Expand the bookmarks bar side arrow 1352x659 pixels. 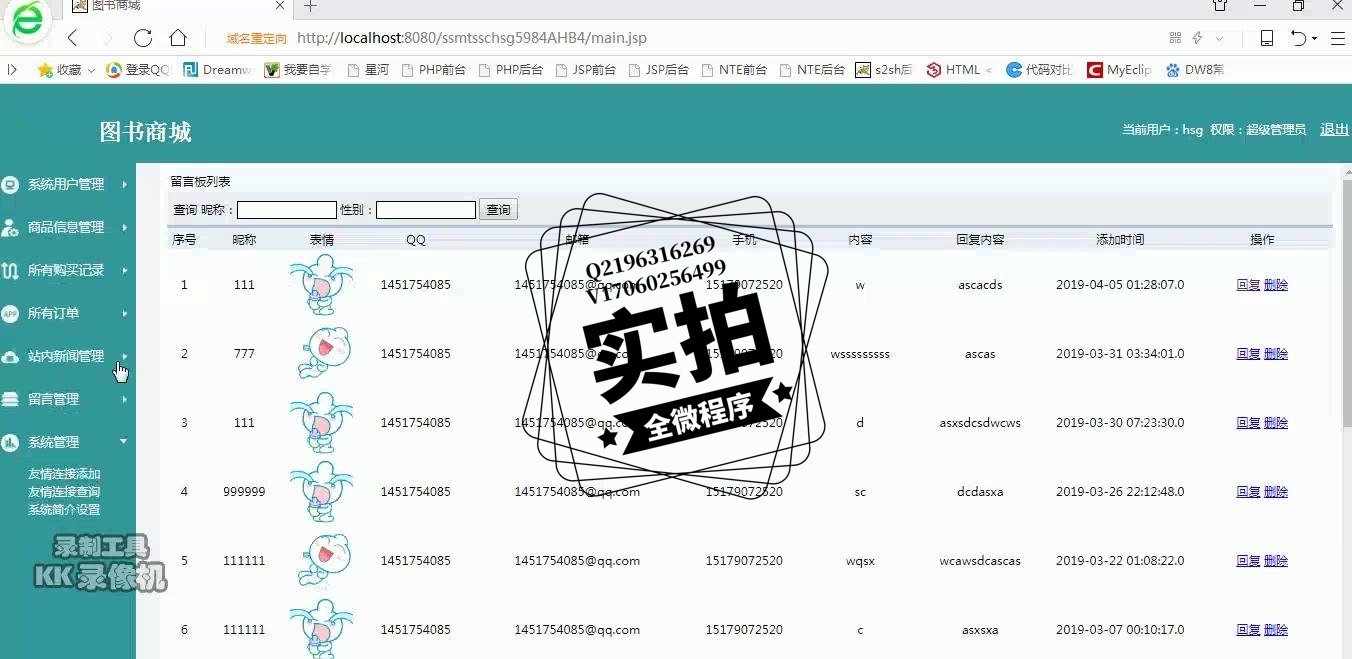coord(12,70)
